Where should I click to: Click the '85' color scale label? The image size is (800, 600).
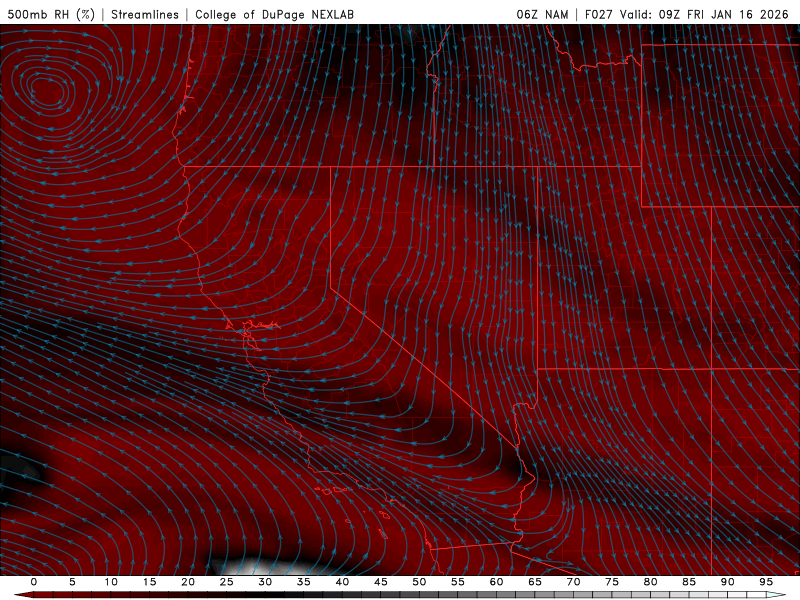689,582
